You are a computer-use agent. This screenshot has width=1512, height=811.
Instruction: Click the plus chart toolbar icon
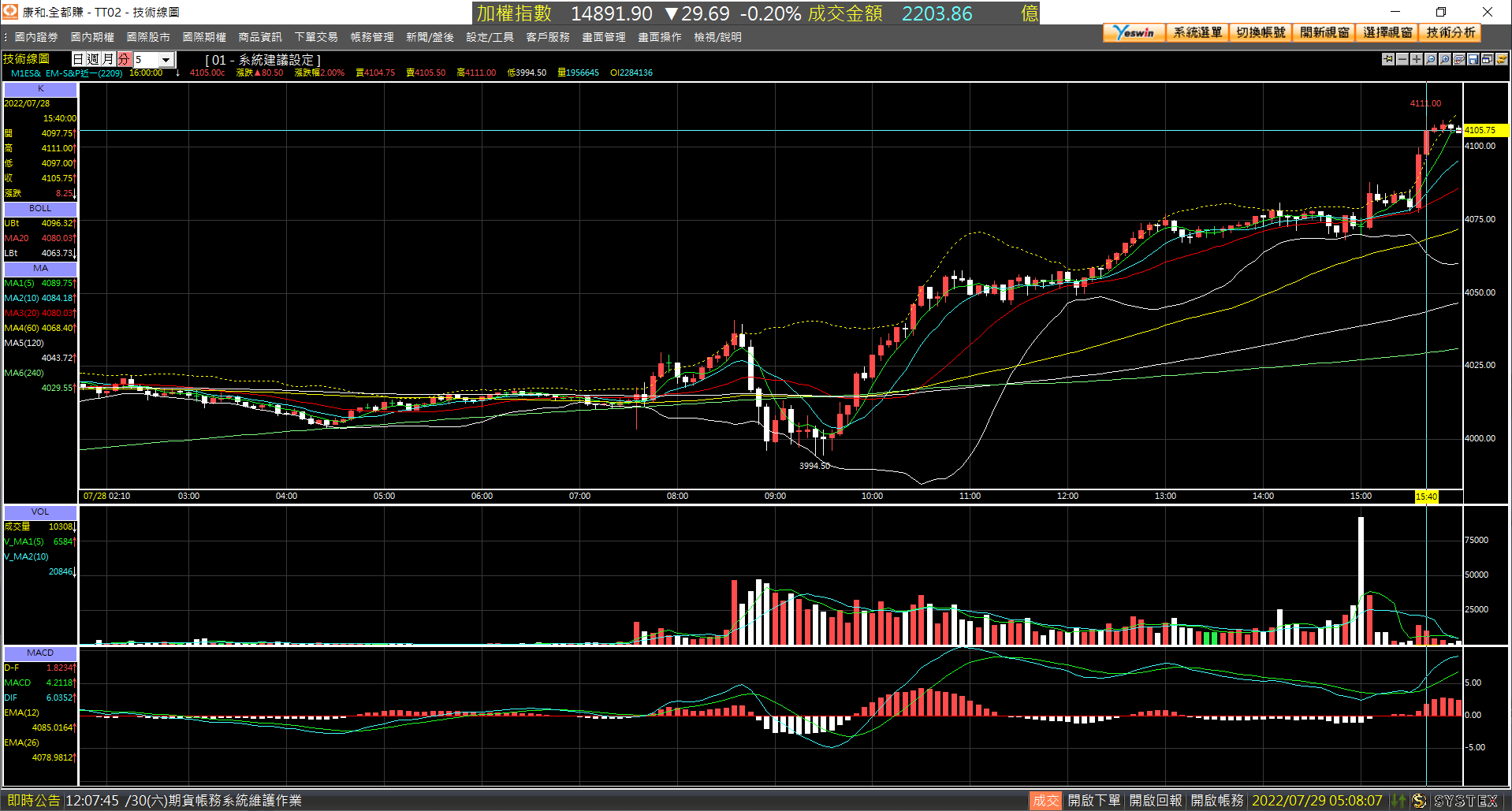[1417, 59]
